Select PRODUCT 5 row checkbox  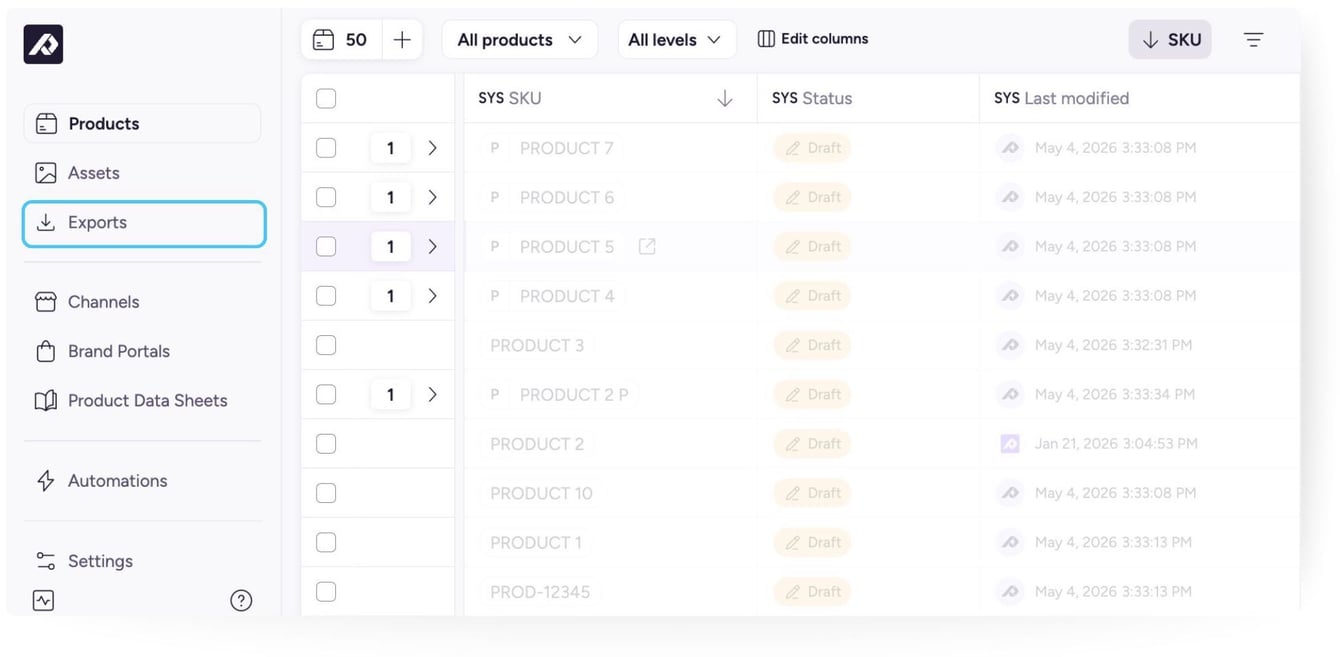pos(326,247)
